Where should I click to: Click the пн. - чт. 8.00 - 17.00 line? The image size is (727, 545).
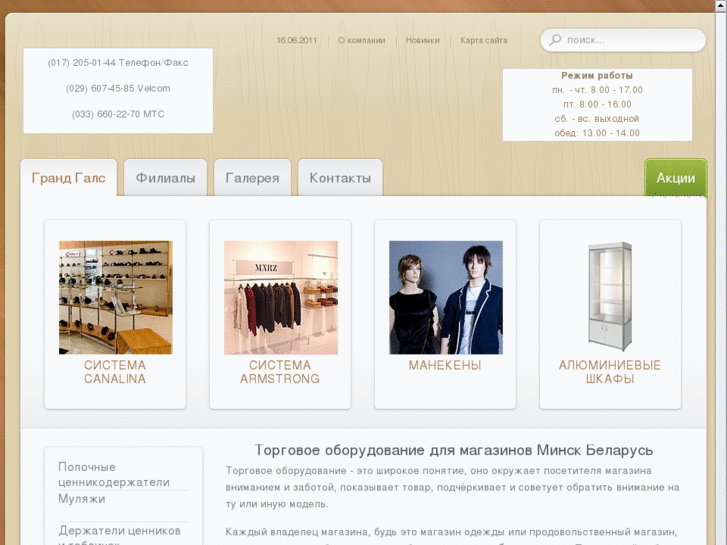tap(597, 90)
